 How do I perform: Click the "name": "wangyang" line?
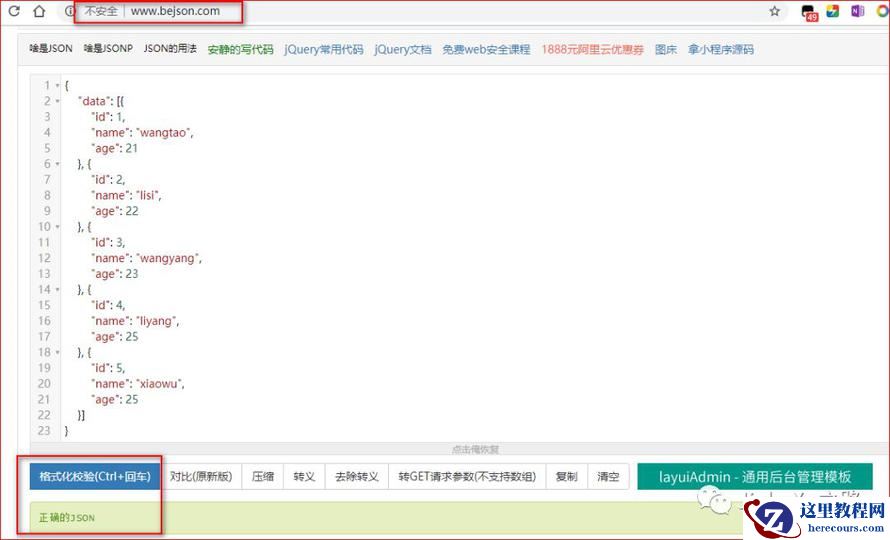tap(146, 258)
